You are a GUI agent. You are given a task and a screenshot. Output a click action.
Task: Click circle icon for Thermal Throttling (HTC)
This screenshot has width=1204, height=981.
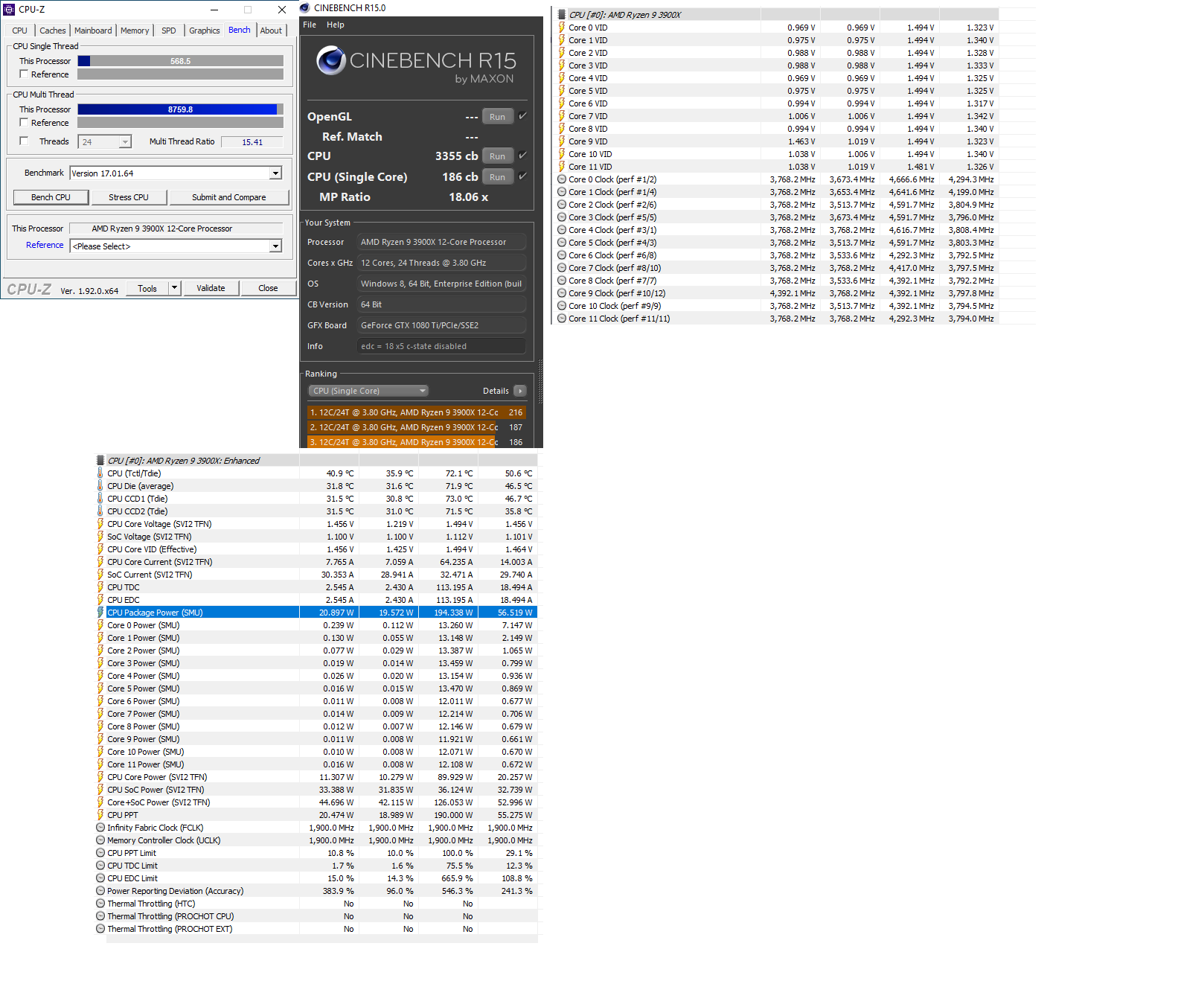tap(100, 903)
